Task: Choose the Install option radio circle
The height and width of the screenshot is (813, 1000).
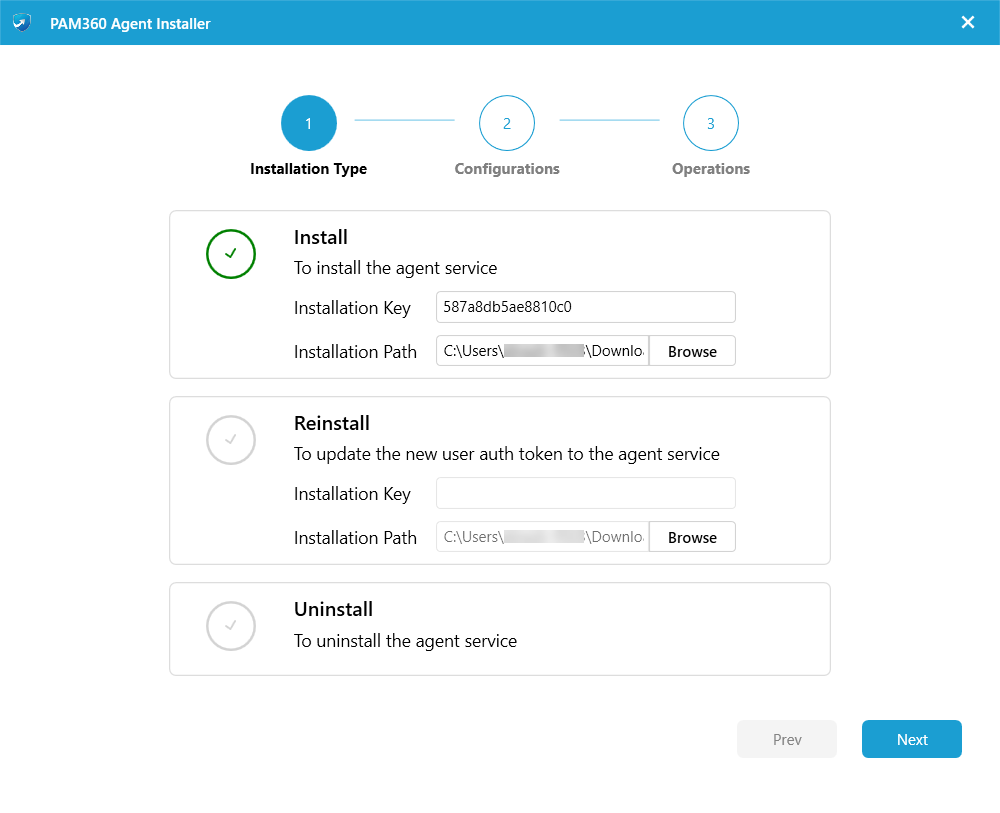Action: coord(231,254)
